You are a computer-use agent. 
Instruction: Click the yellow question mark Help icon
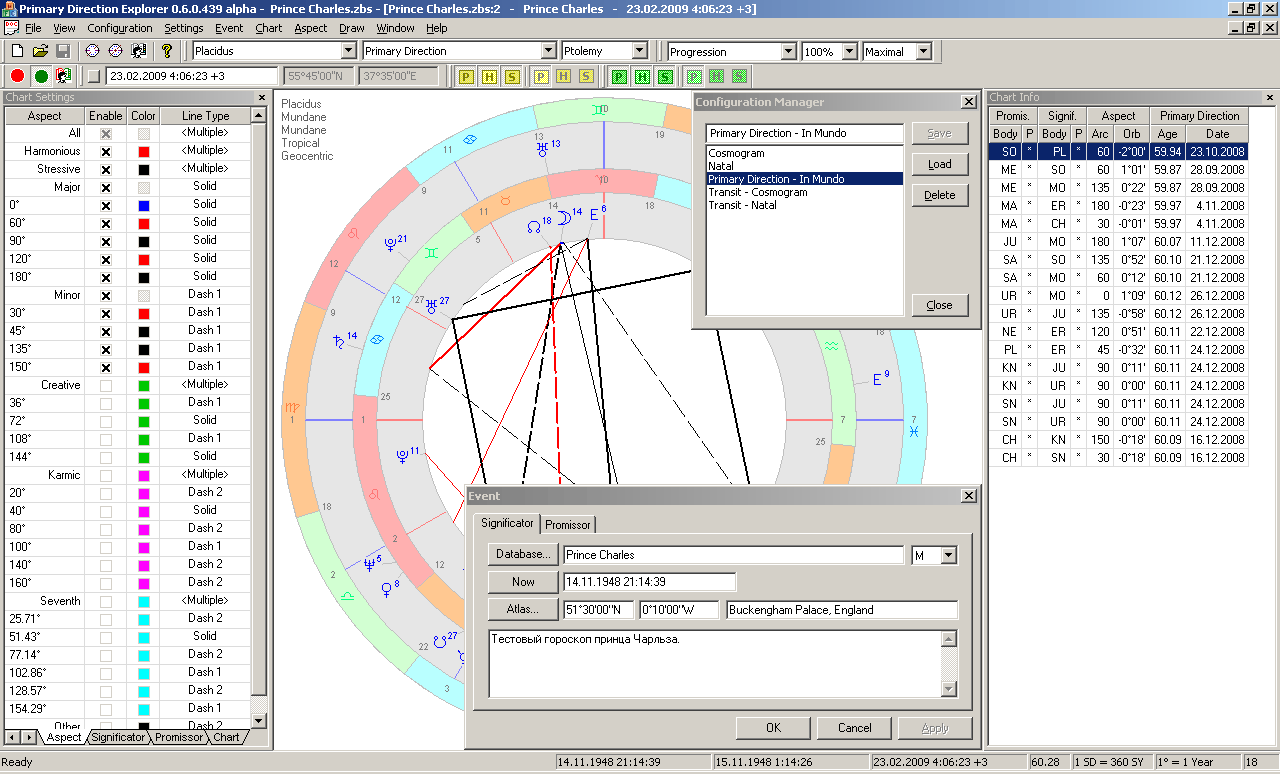167,51
